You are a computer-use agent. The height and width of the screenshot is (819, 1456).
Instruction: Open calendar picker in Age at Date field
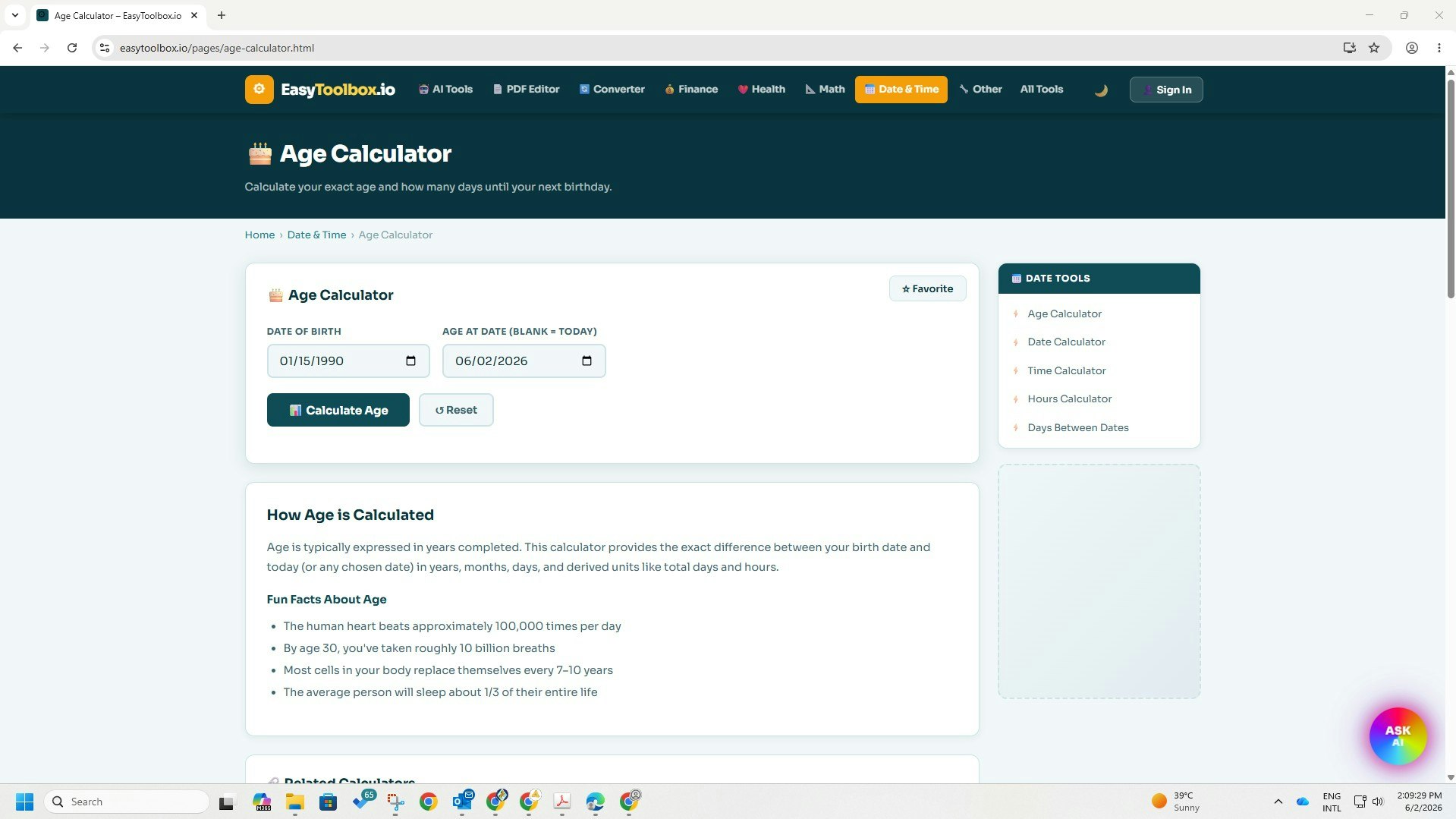coord(586,361)
